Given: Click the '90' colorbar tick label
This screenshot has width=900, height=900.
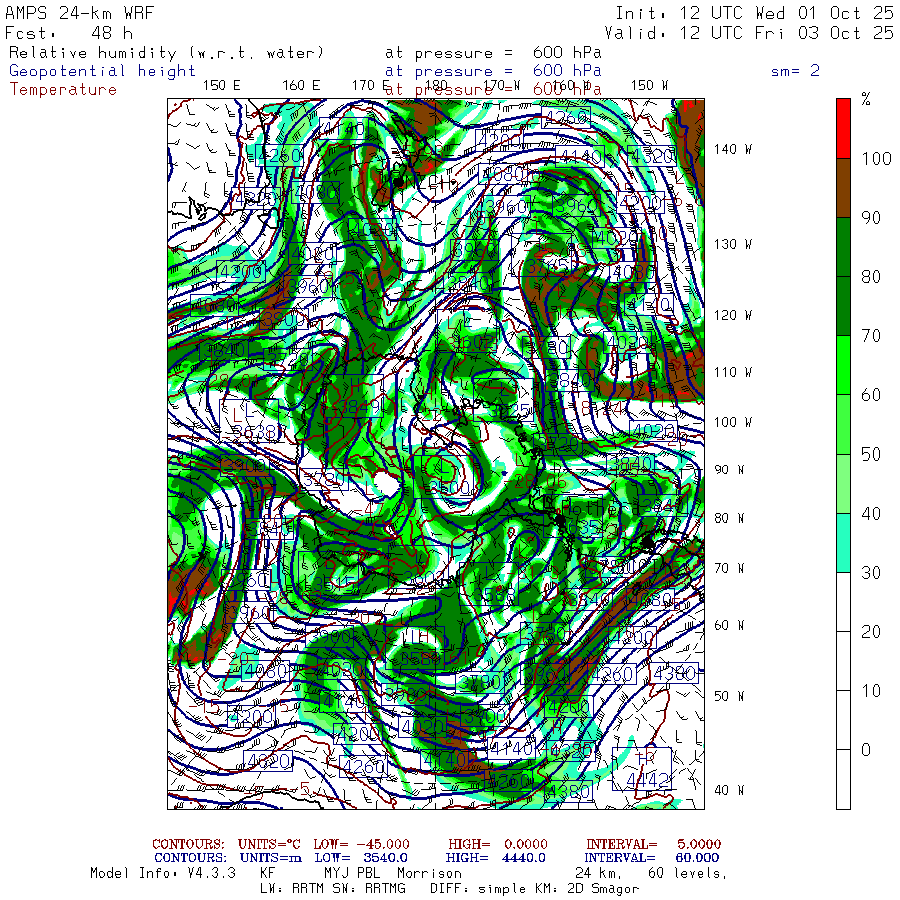Looking at the screenshot, I should tap(871, 218).
